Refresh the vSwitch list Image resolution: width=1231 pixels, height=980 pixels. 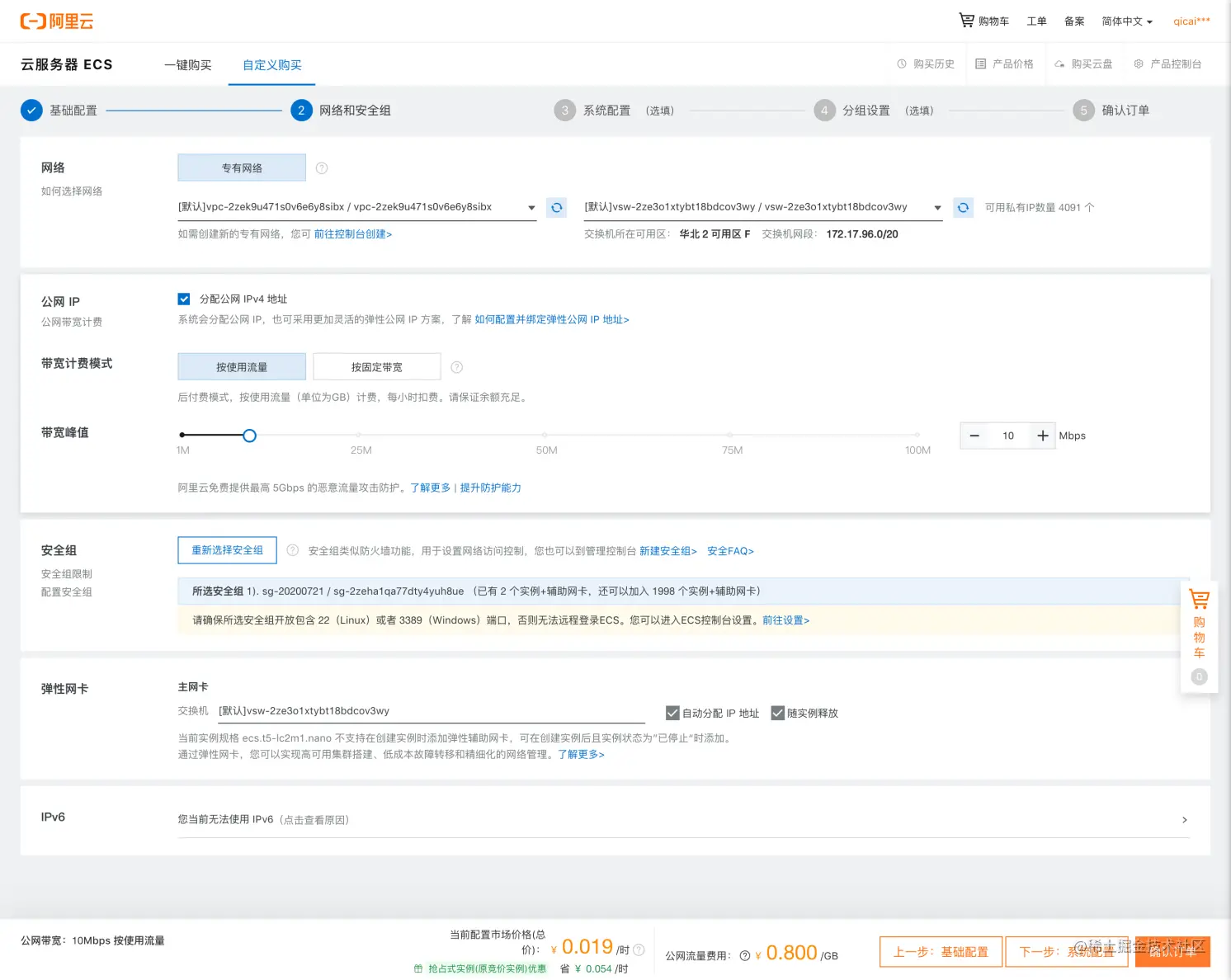(x=963, y=207)
